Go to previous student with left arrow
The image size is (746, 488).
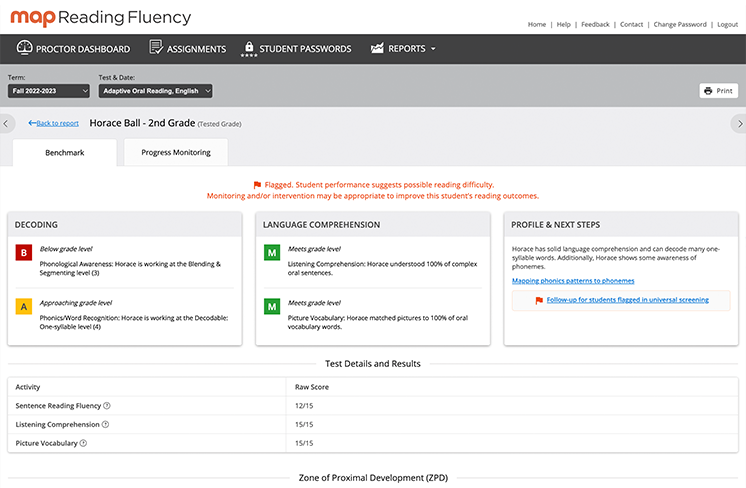(7, 124)
